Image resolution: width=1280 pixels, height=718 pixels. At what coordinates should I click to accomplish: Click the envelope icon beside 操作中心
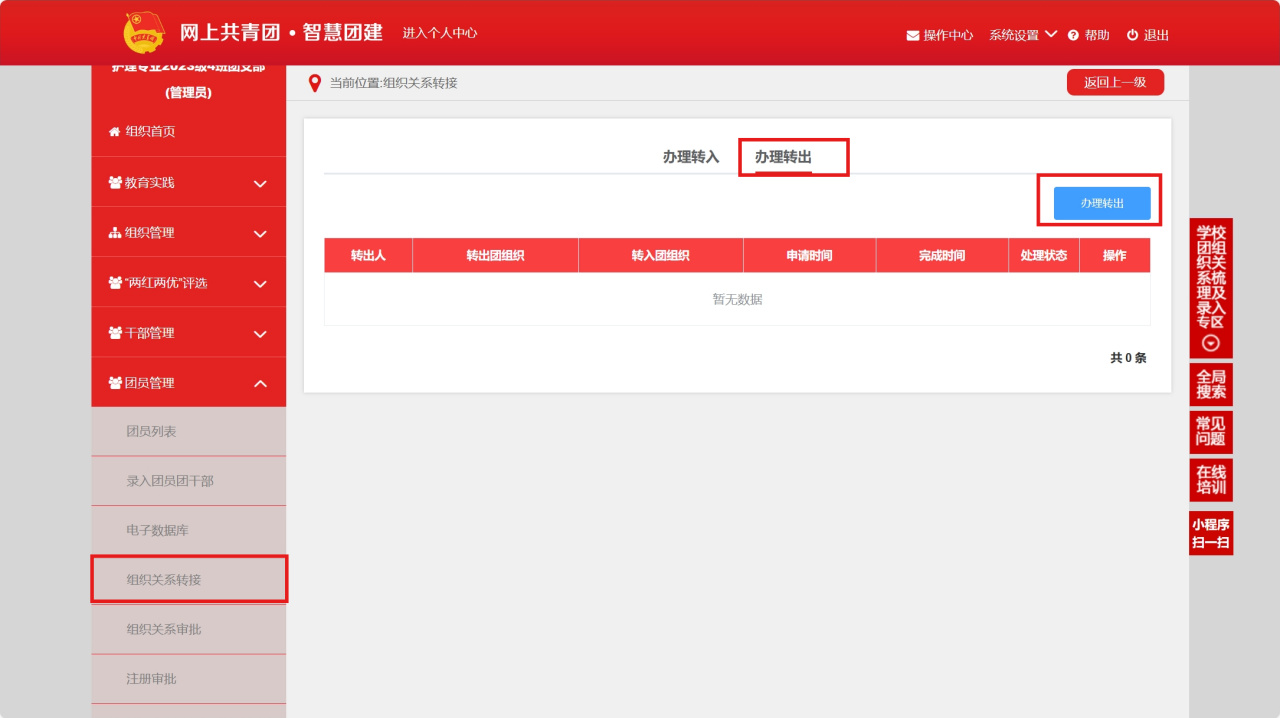[912, 35]
